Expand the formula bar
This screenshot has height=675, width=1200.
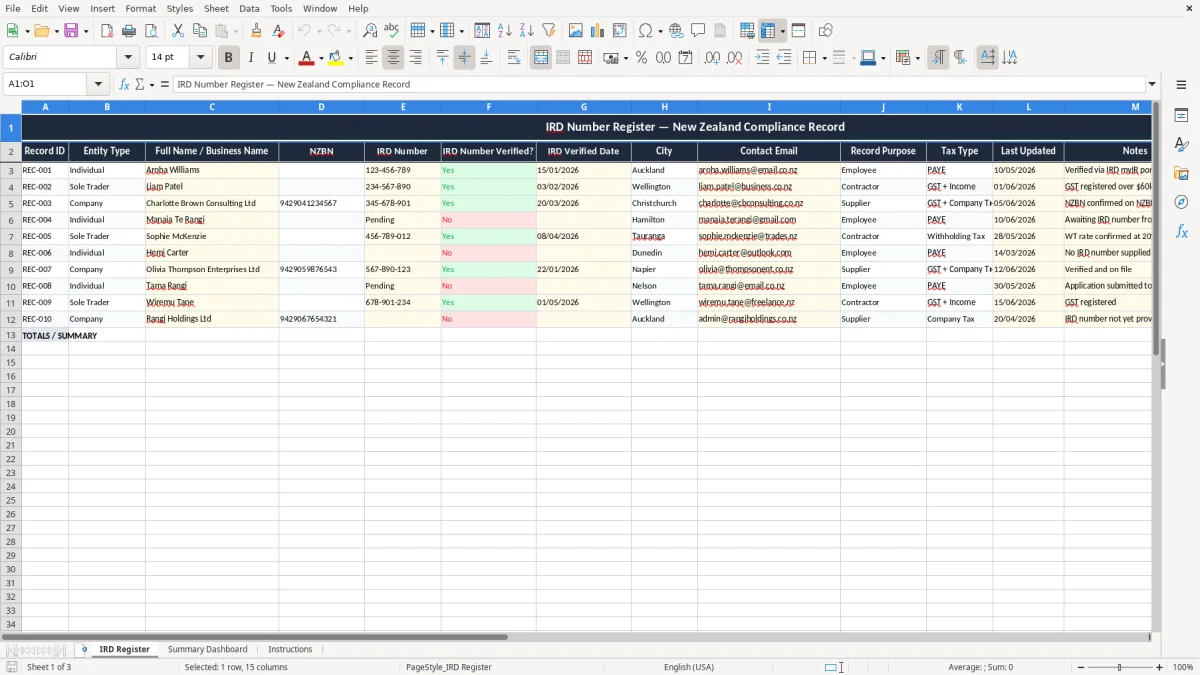point(1152,84)
